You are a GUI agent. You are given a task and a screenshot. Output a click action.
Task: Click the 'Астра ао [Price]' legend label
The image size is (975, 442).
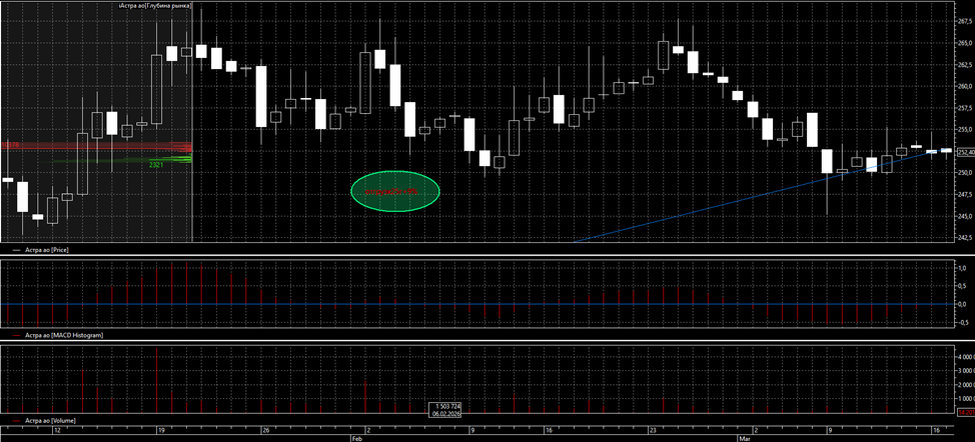(47, 249)
